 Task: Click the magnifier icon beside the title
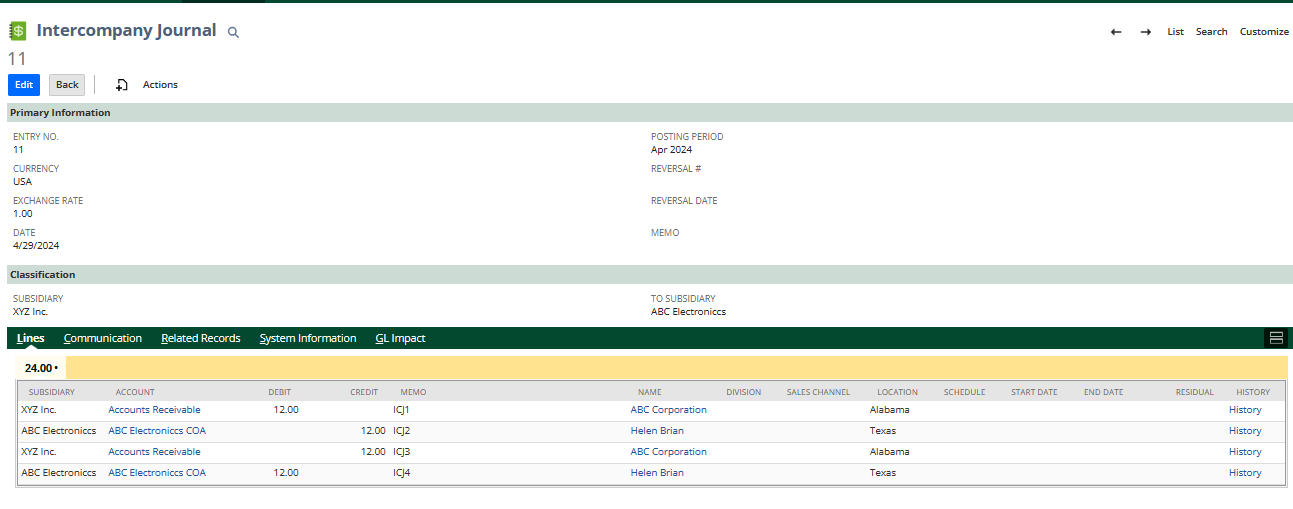point(233,33)
